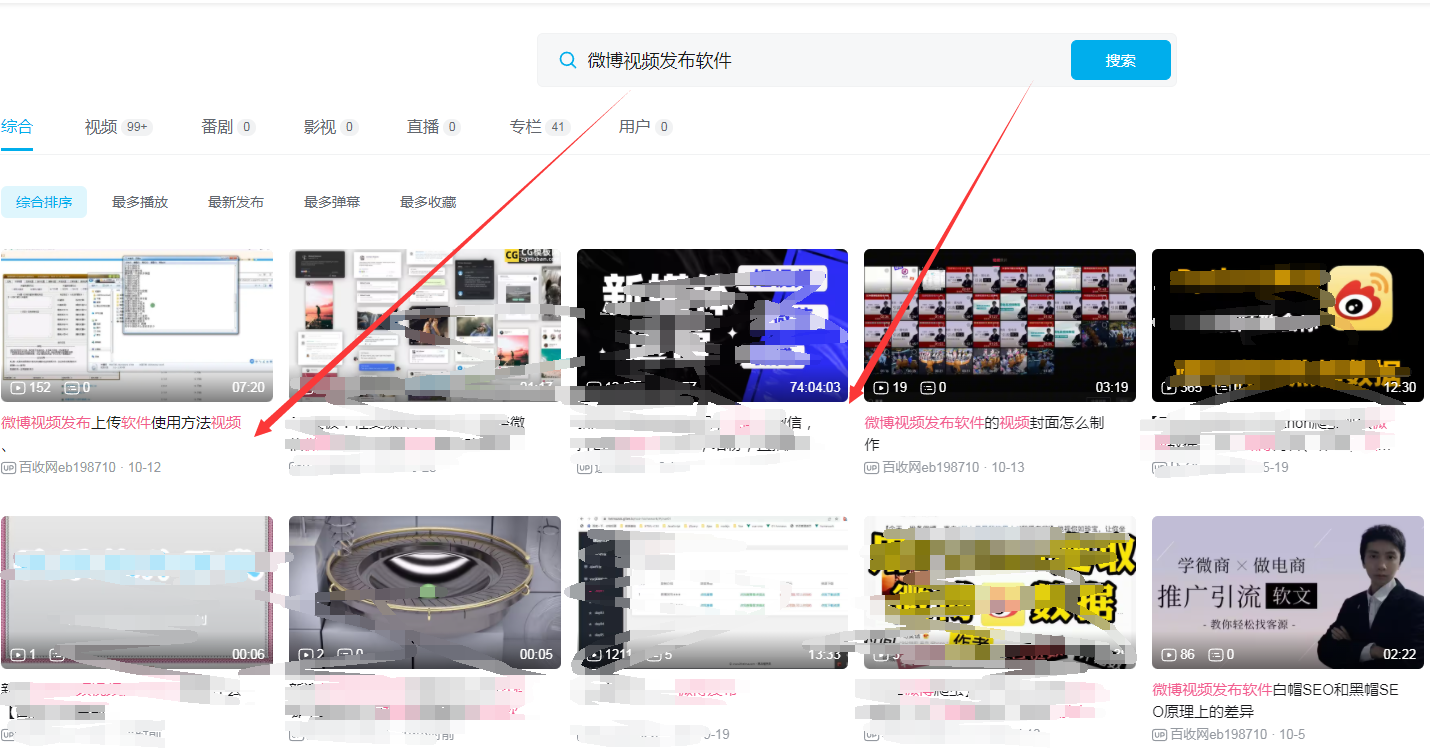Viewport: 1430px width, 755px height.
Task: Click the magnifier icon in search box
Action: point(567,60)
